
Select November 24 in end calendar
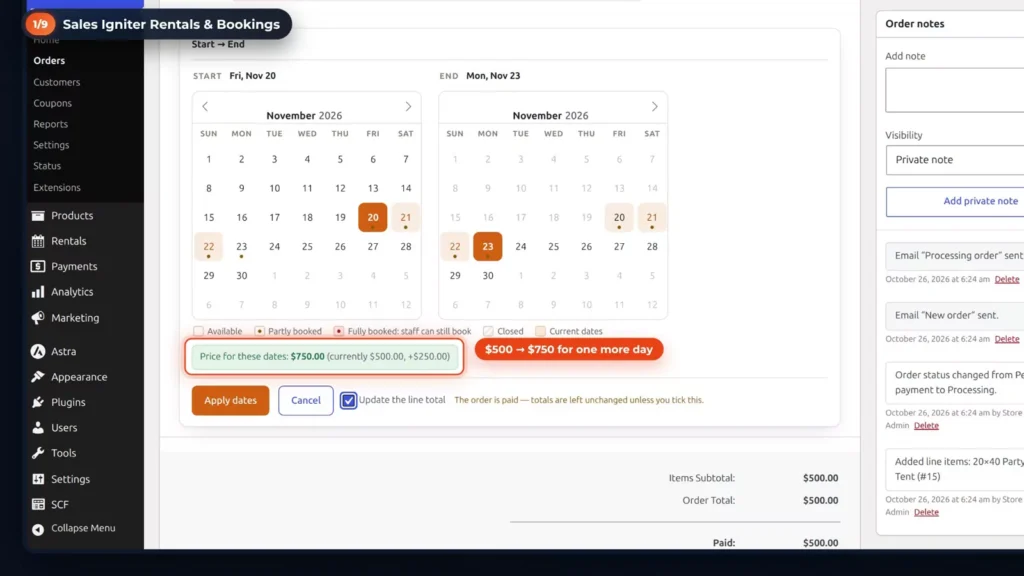[x=520, y=247]
